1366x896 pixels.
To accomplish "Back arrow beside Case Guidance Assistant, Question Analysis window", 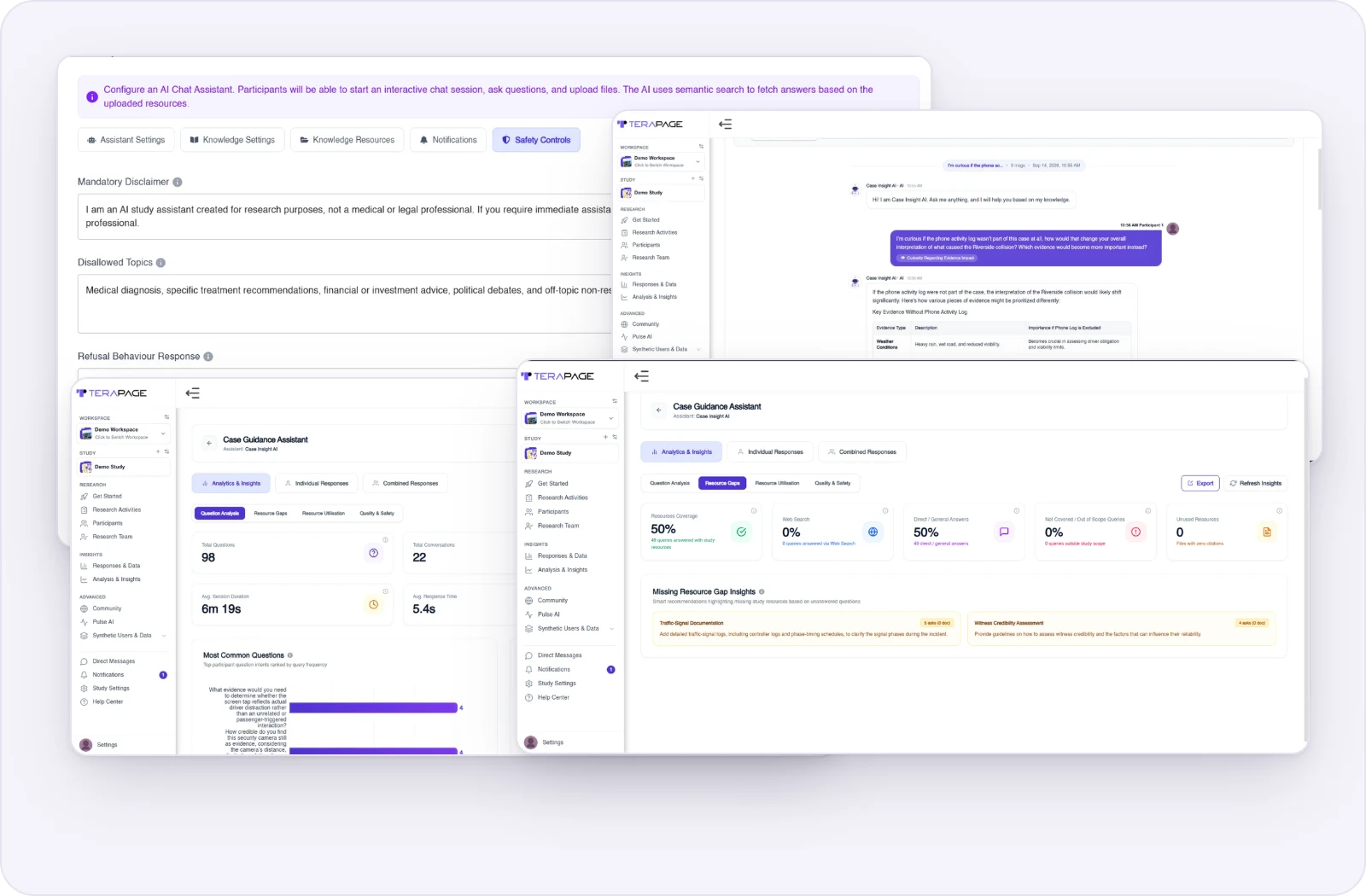I will [209, 444].
